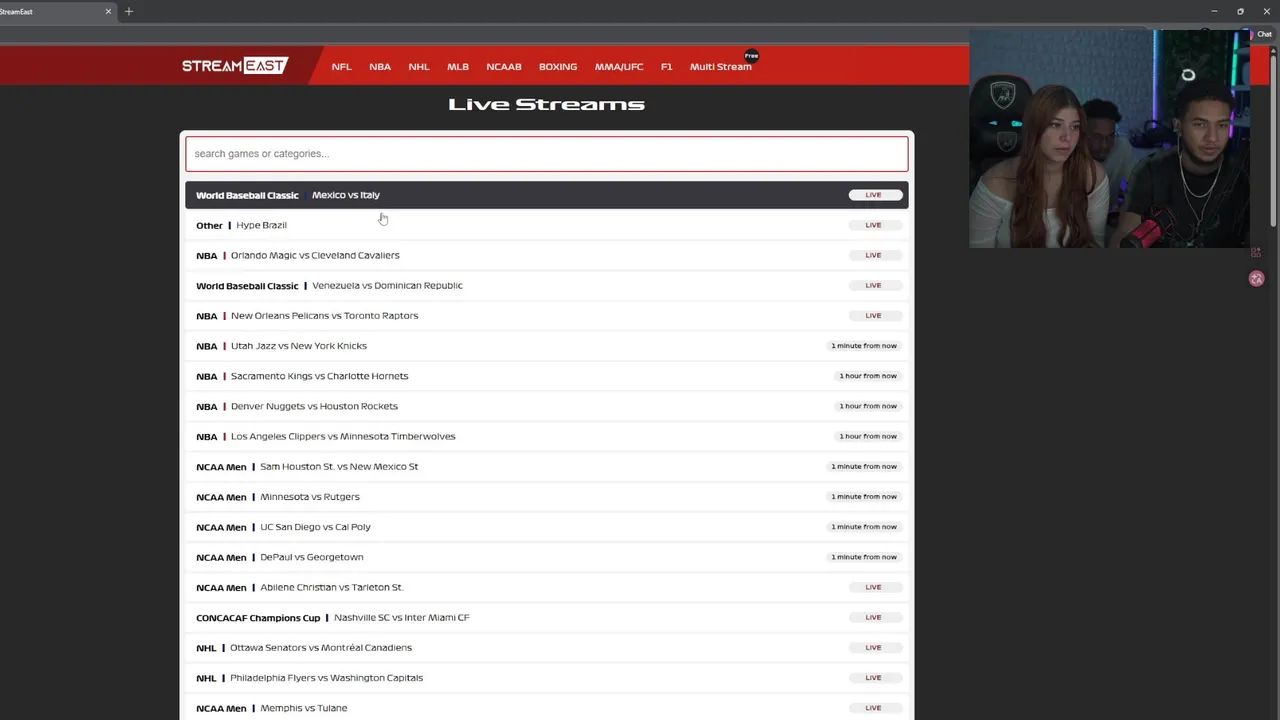The height and width of the screenshot is (720, 1280).
Task: Click '1 minute from now' on Minnesota vs Rutgers
Action: [x=864, y=496]
